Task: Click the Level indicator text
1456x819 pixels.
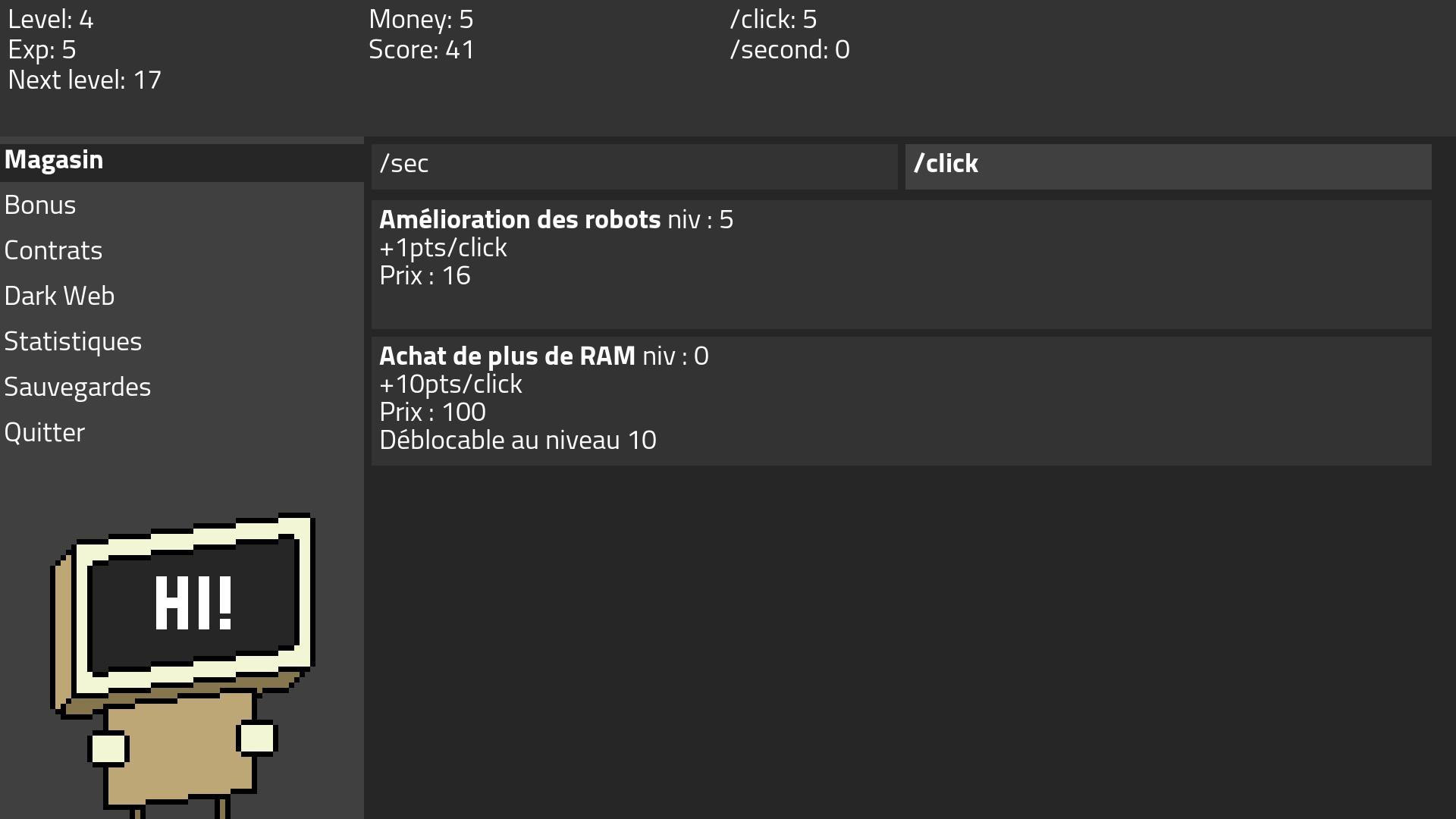Action: click(x=51, y=20)
